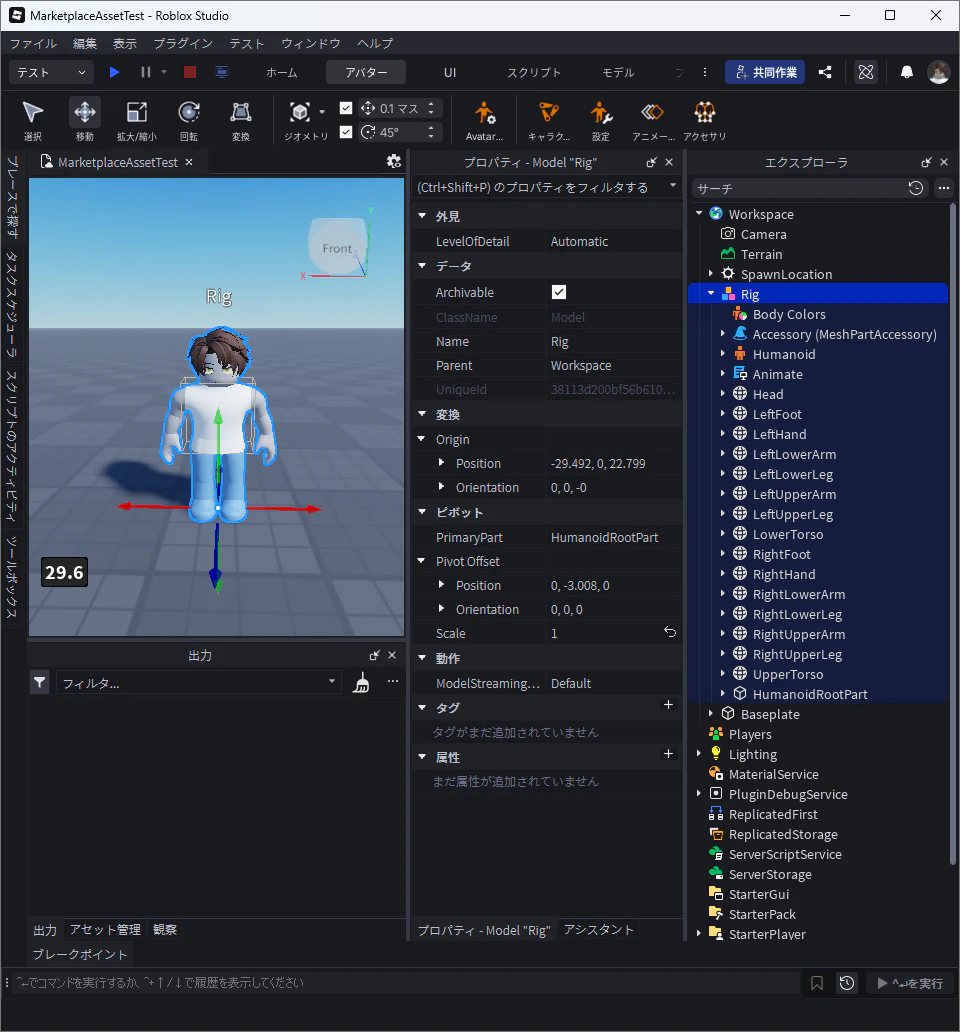Activate the 移動 (Move) tool
960x1032 pixels.
tap(85, 120)
